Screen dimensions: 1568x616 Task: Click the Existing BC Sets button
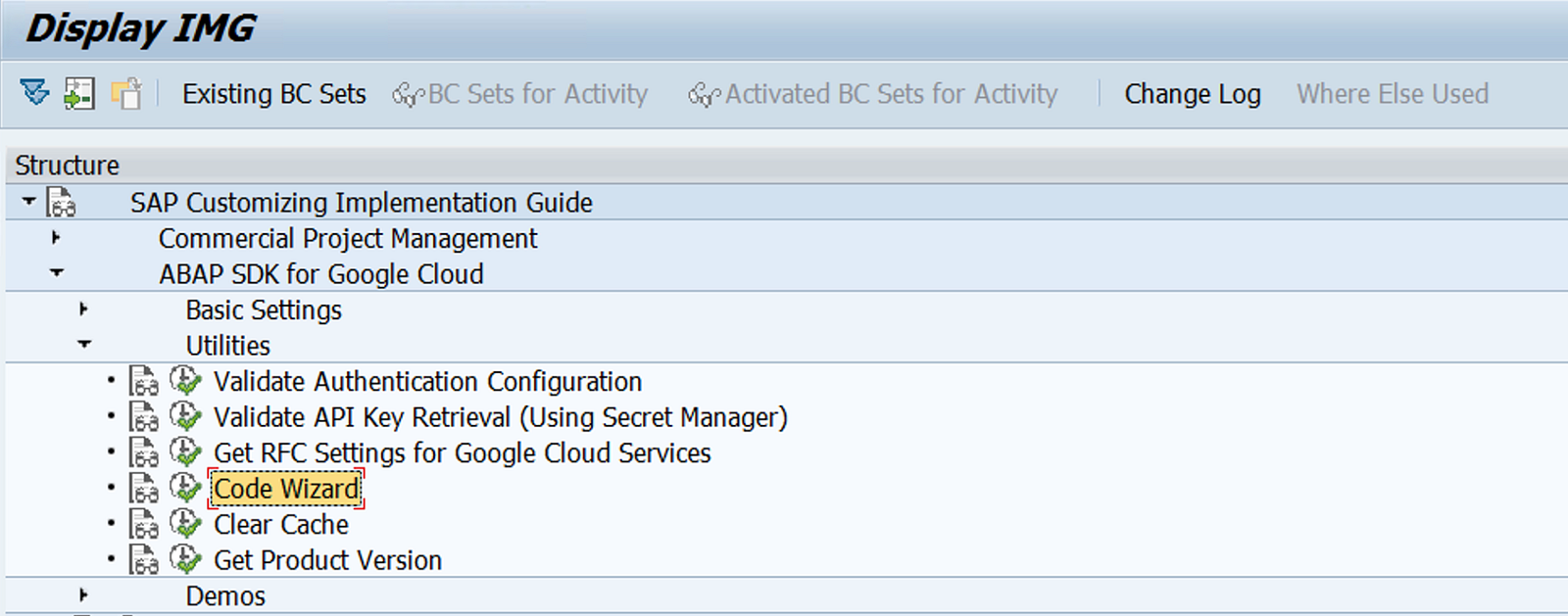pyautogui.click(x=273, y=94)
